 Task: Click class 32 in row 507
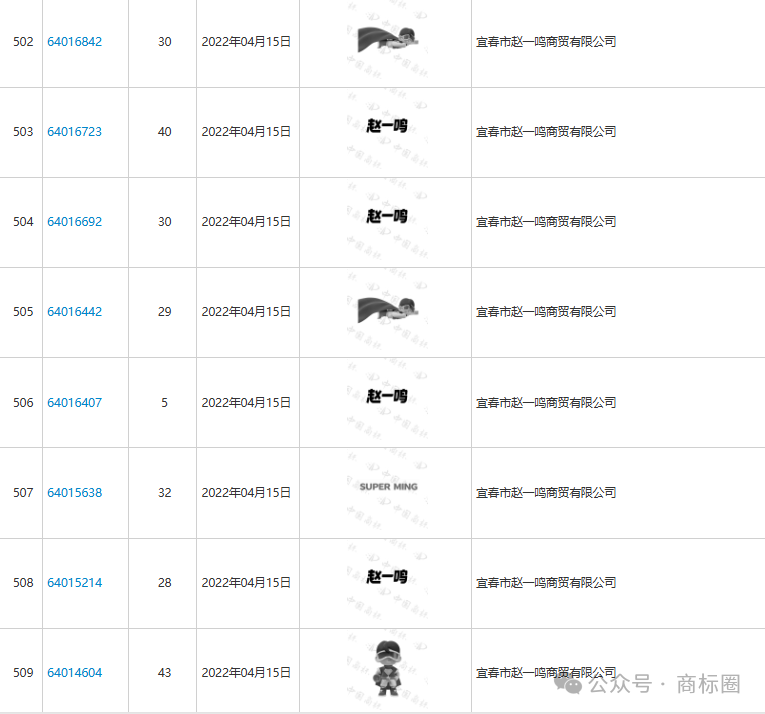(164, 492)
